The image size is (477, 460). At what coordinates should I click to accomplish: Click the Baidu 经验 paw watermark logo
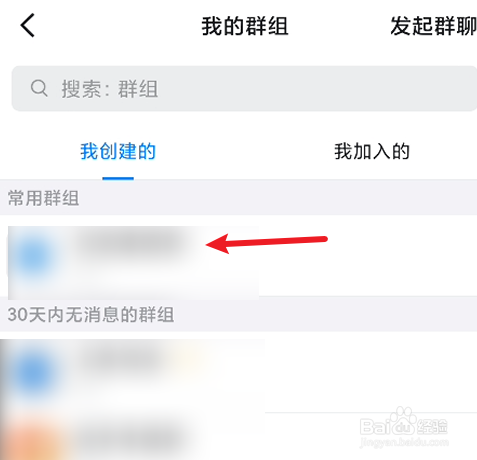coord(403,424)
